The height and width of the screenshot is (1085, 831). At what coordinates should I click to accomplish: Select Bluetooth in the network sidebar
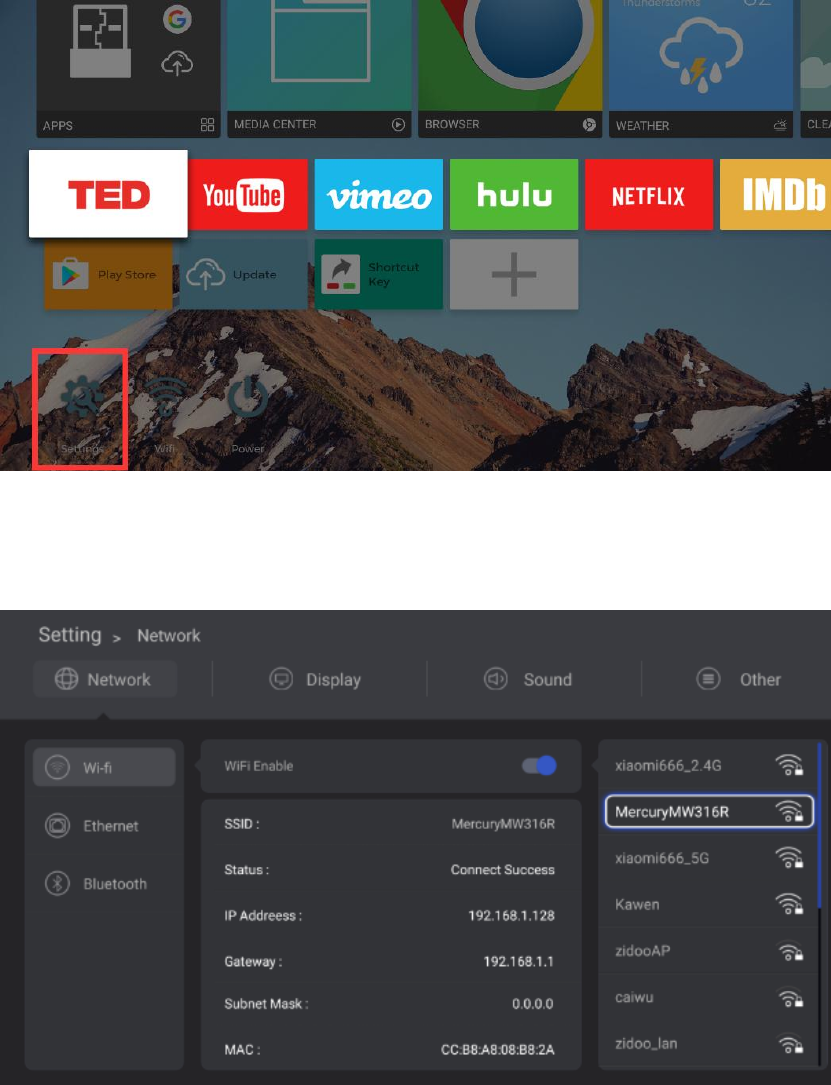click(x=104, y=884)
